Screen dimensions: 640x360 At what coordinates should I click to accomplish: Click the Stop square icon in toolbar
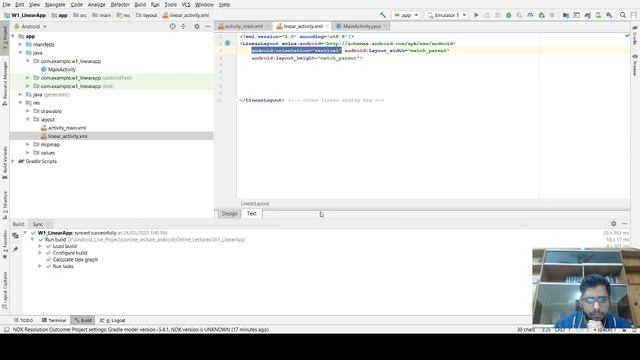pos(552,15)
